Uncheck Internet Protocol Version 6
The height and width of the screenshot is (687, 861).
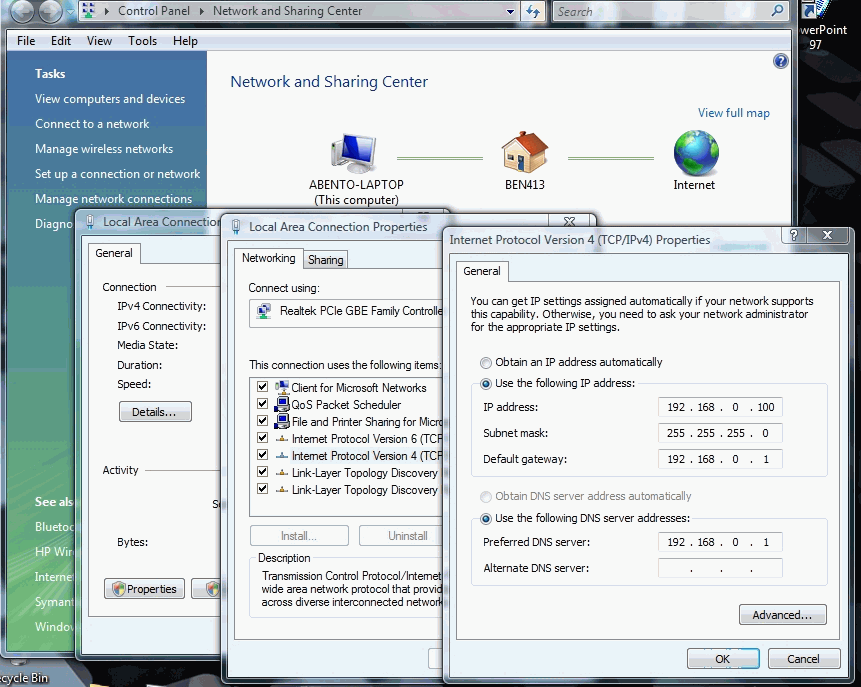pyautogui.click(x=263, y=439)
